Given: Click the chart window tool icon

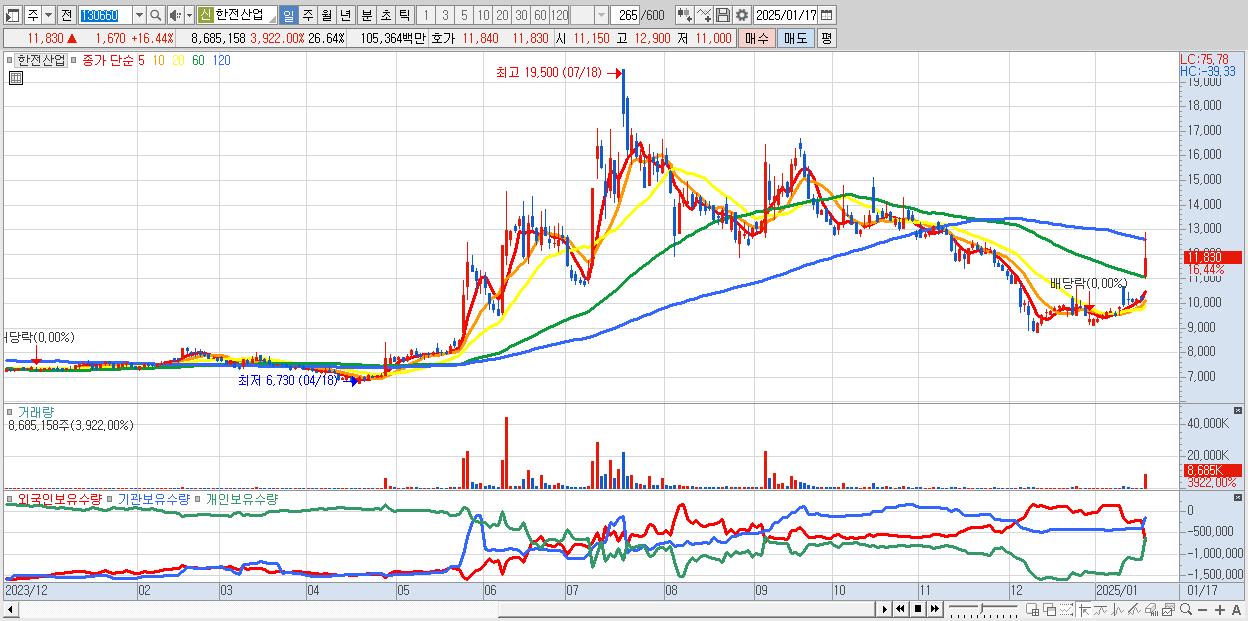Looking at the screenshot, I should (1168, 609).
